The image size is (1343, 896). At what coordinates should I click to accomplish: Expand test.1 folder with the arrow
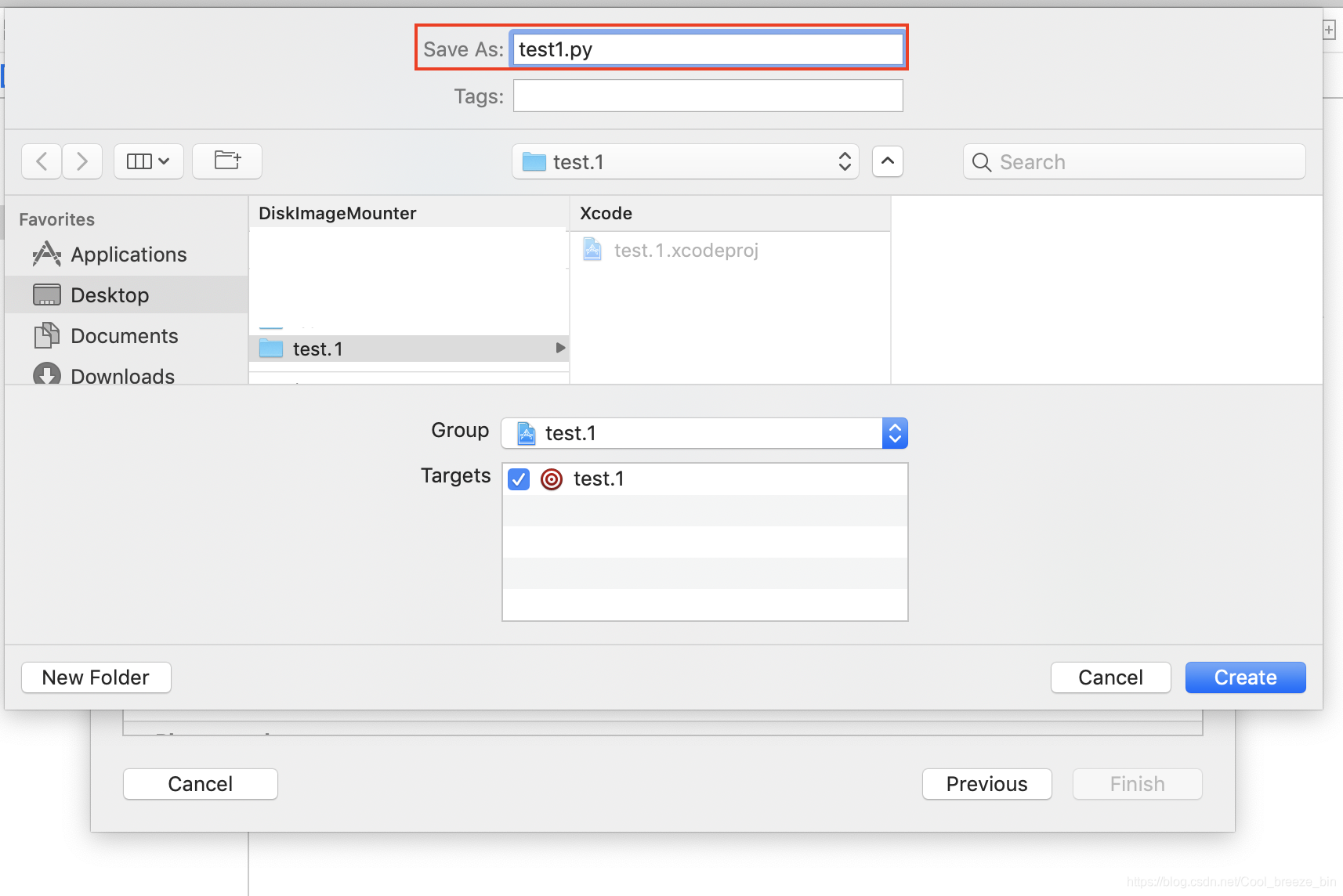[560, 348]
